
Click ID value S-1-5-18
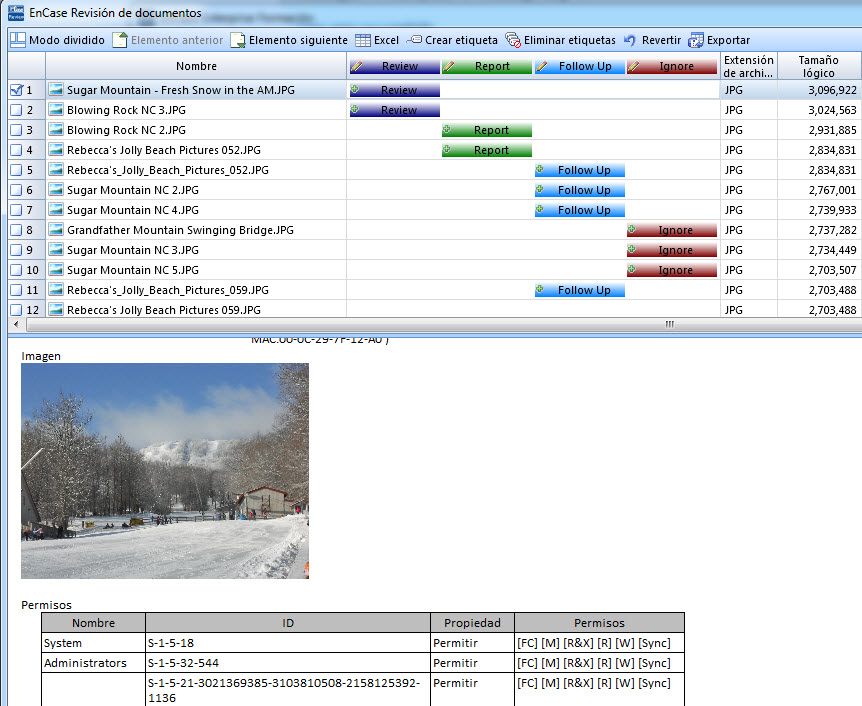coord(170,643)
